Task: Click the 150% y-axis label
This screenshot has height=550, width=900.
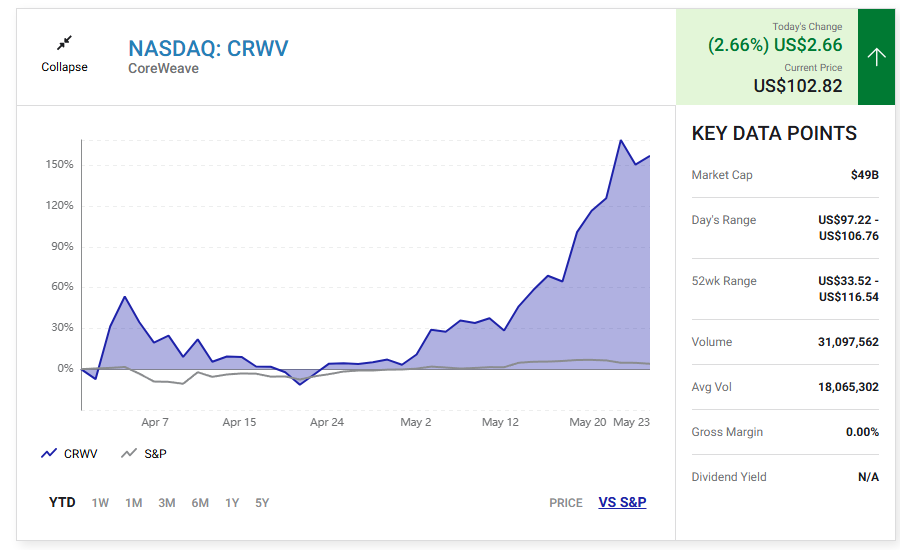Action: point(60,165)
